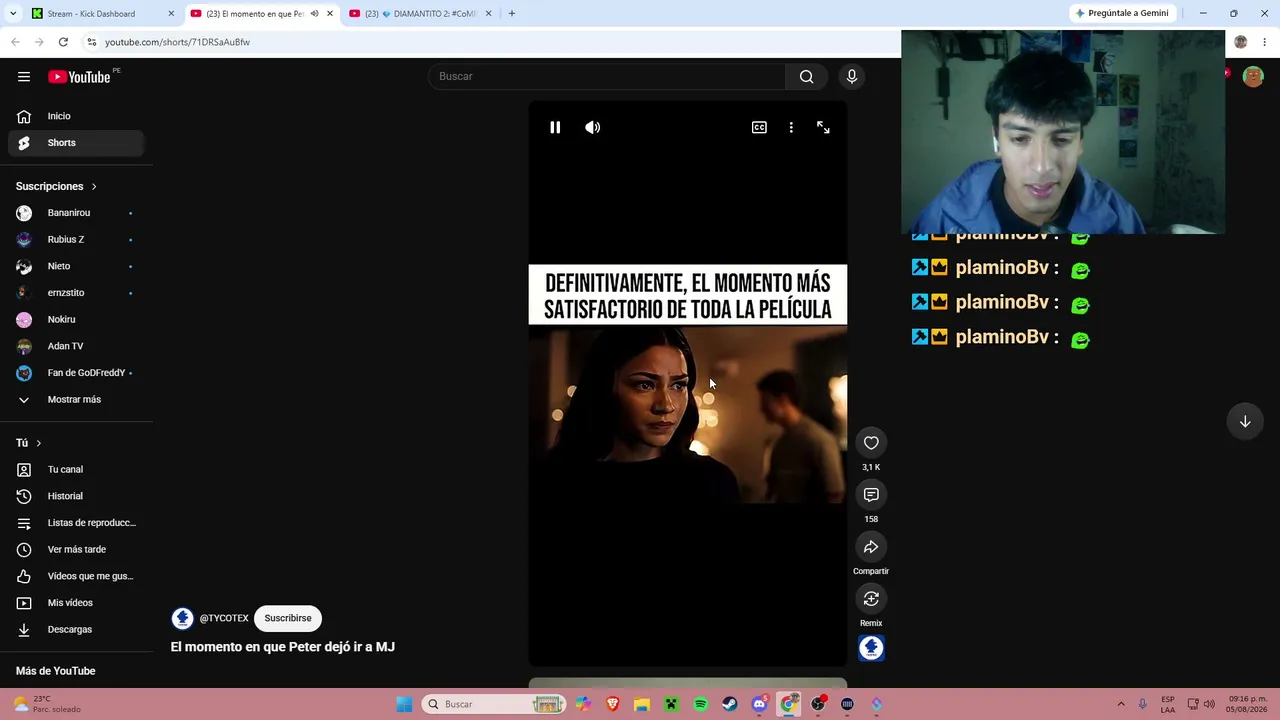Open the @TYCOTEX channel link

click(224, 618)
